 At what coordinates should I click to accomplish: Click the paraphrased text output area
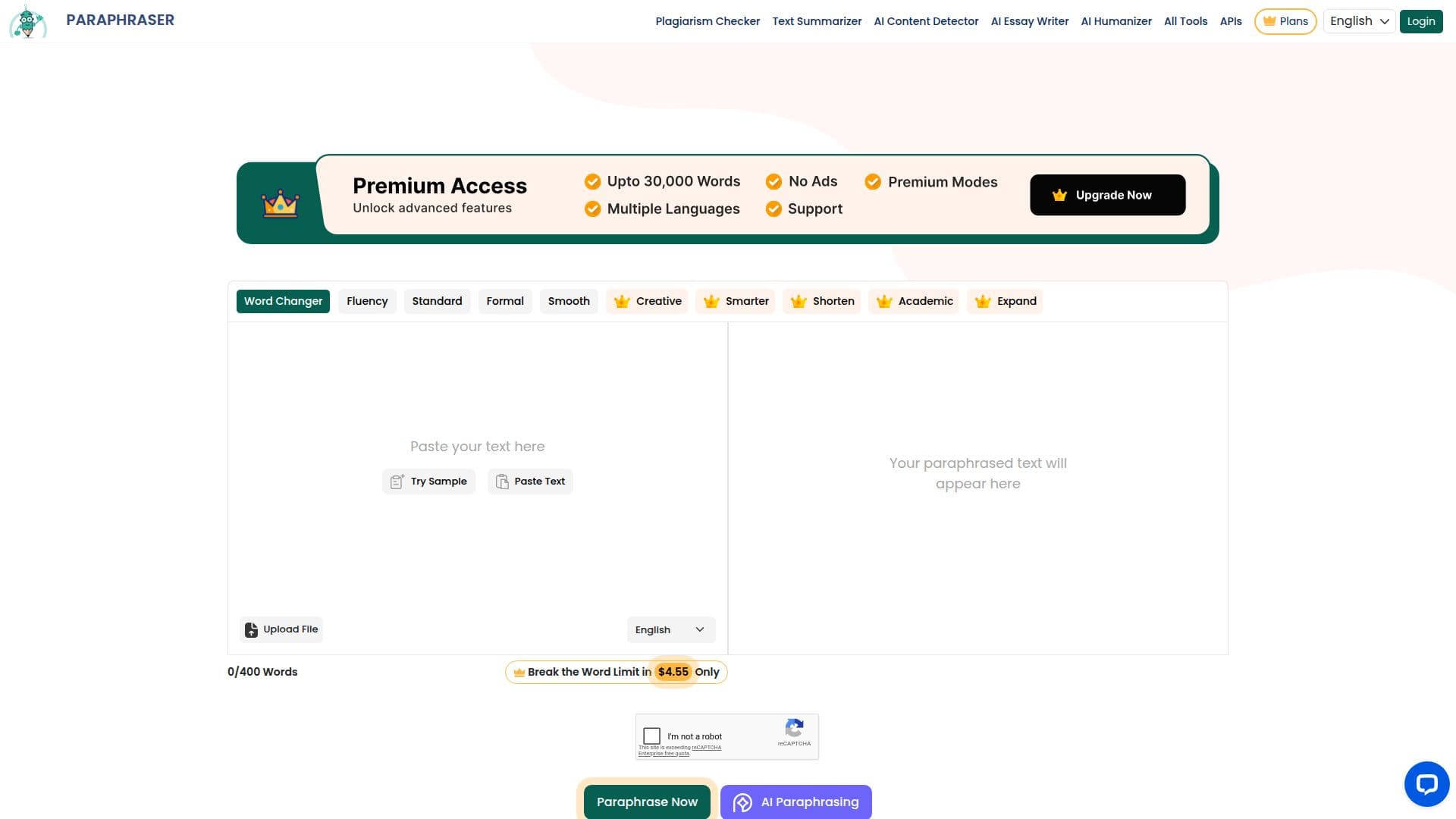coord(977,488)
